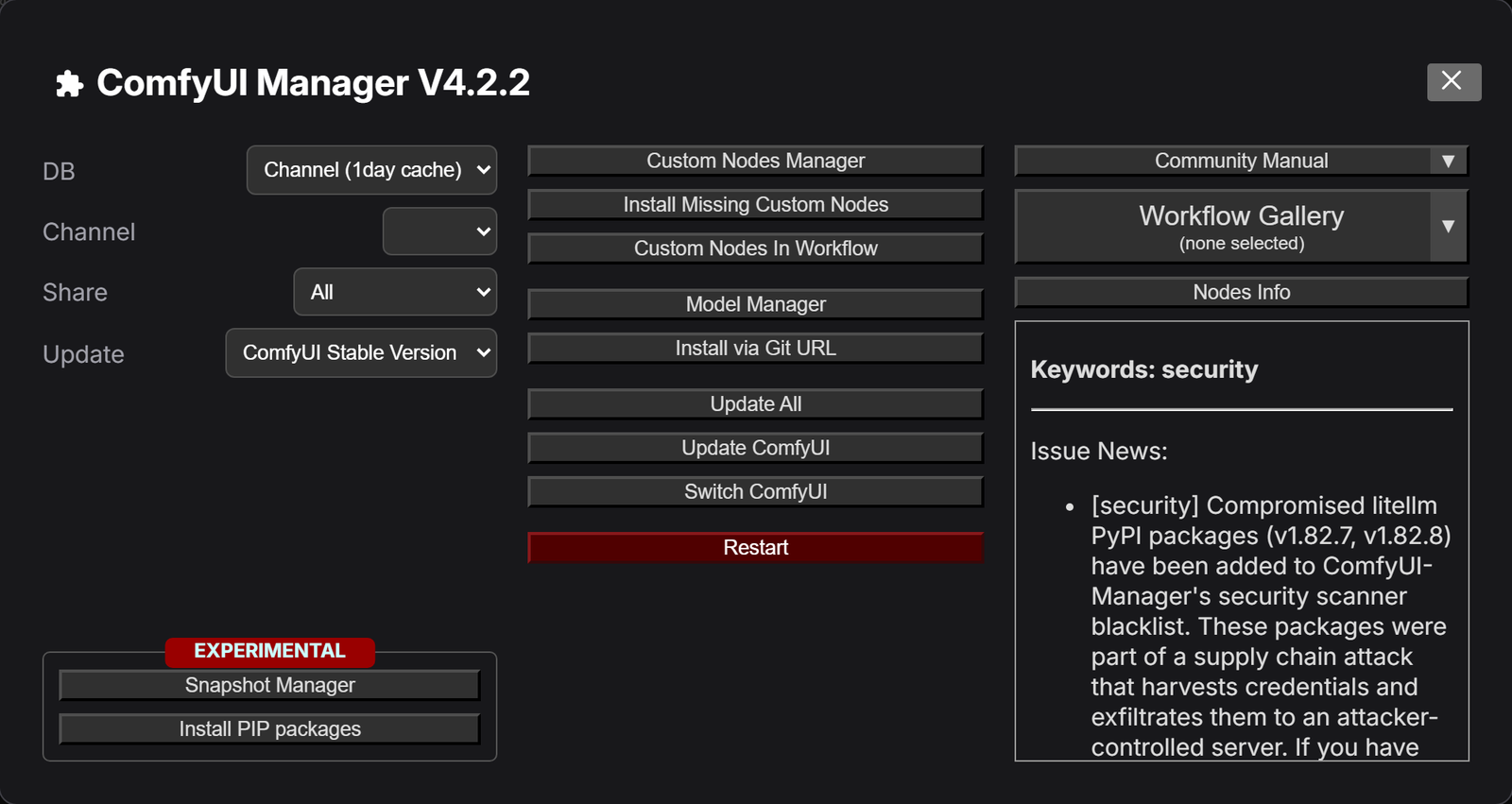
Task: Open the Snapshot Manager
Action: [x=269, y=685]
